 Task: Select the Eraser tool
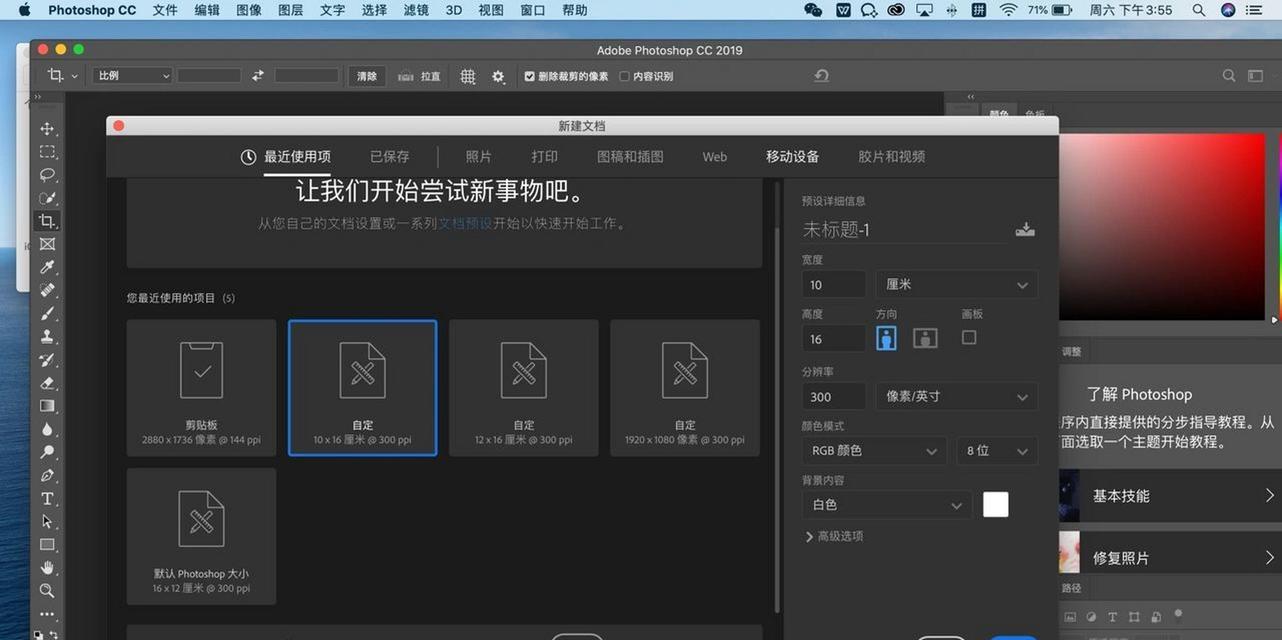click(x=47, y=383)
